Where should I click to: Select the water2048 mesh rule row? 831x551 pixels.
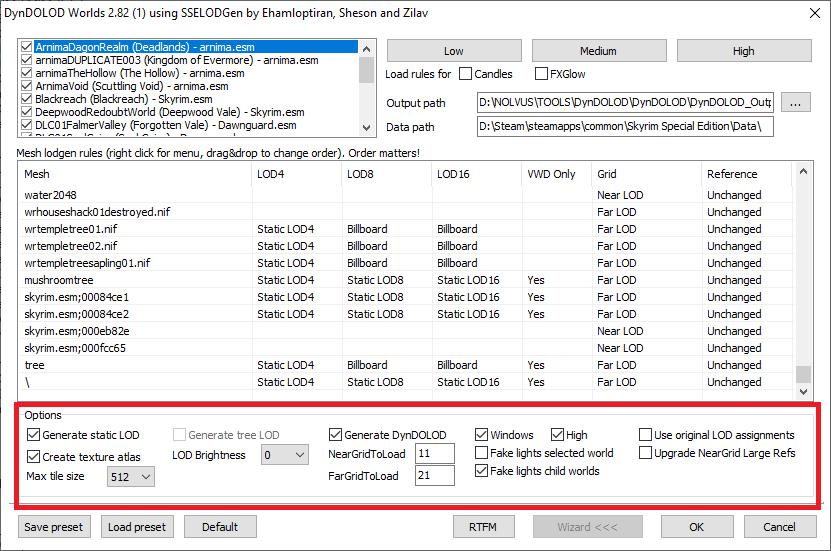pyautogui.click(x=407, y=195)
